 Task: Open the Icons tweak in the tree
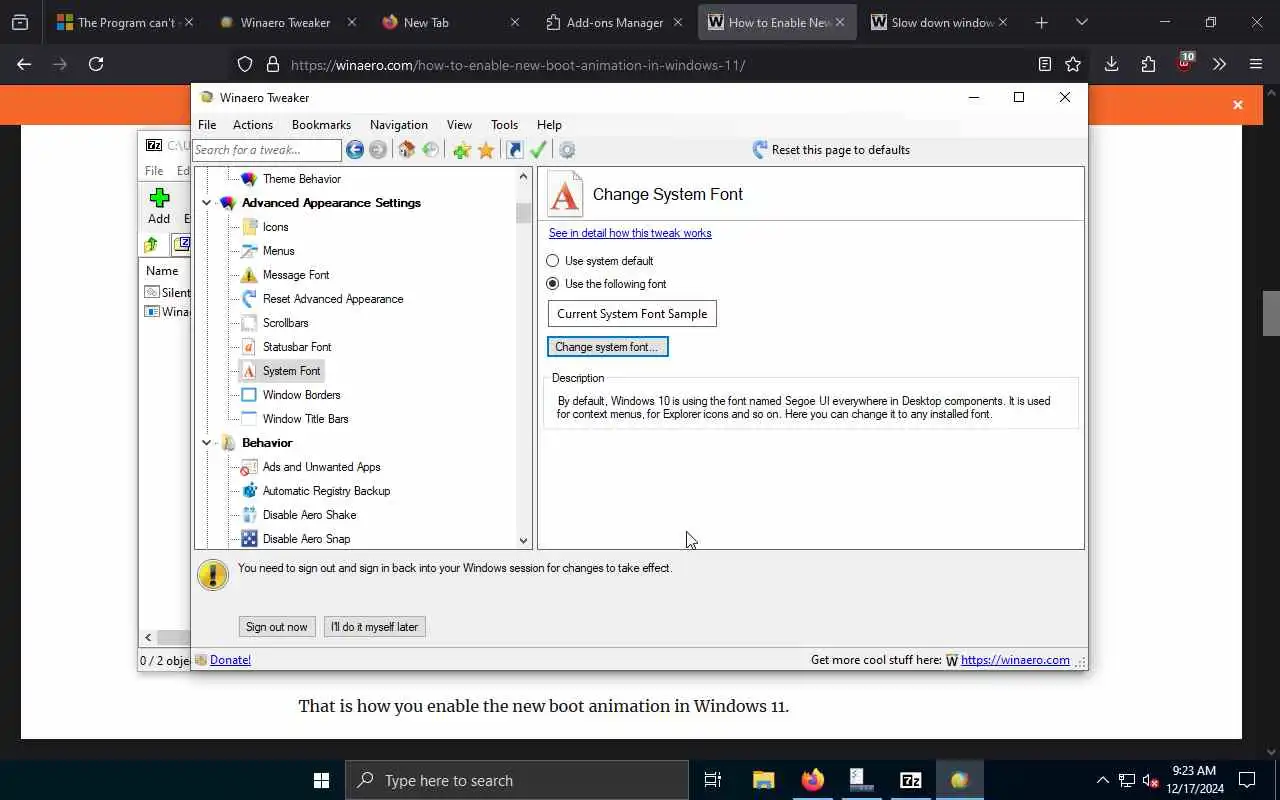275,227
